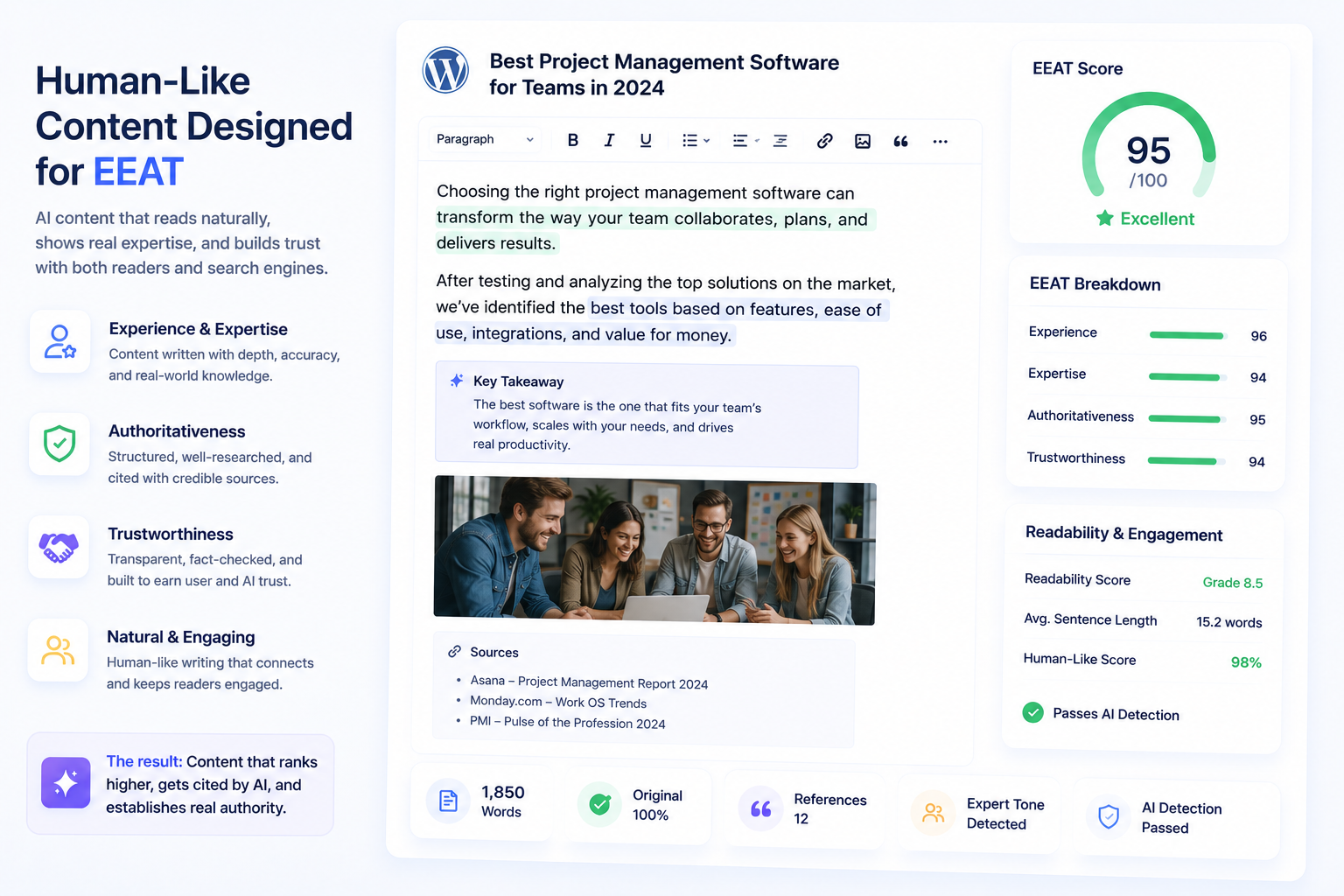
Task: Click the AI Detection Passed shield
Action: coord(1109,816)
